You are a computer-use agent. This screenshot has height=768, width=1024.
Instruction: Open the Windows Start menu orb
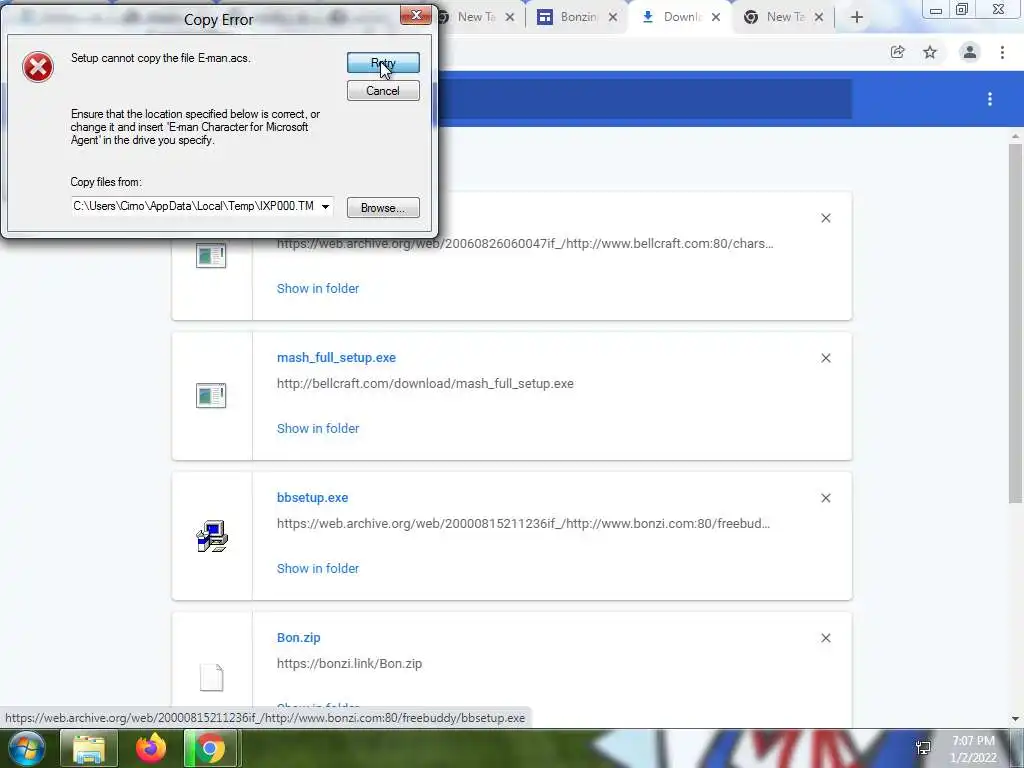[x=26, y=748]
